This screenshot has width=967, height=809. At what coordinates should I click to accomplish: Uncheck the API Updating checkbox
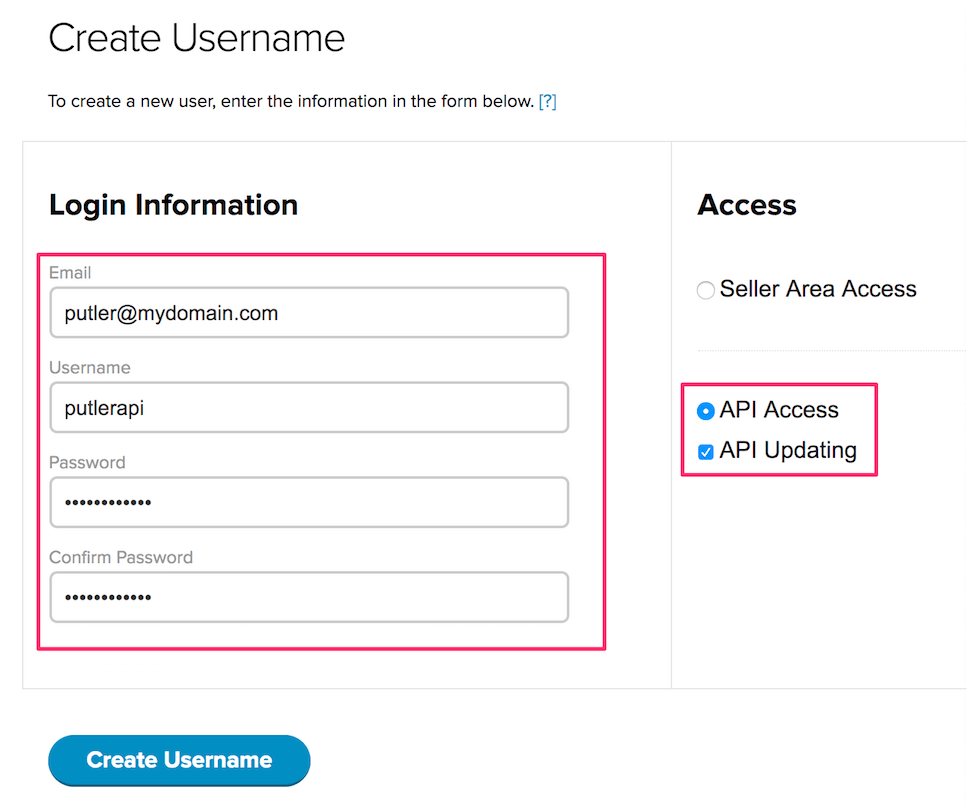click(x=706, y=452)
